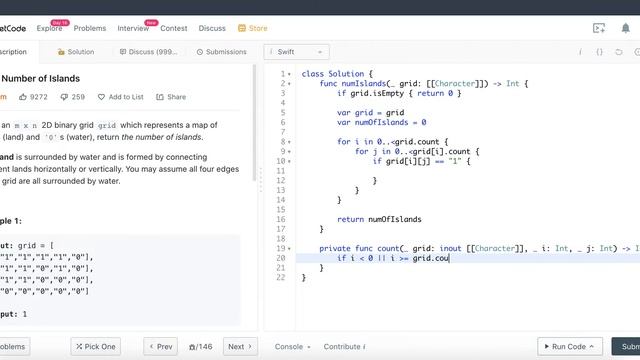Open the Swift language dropdown

296,52
